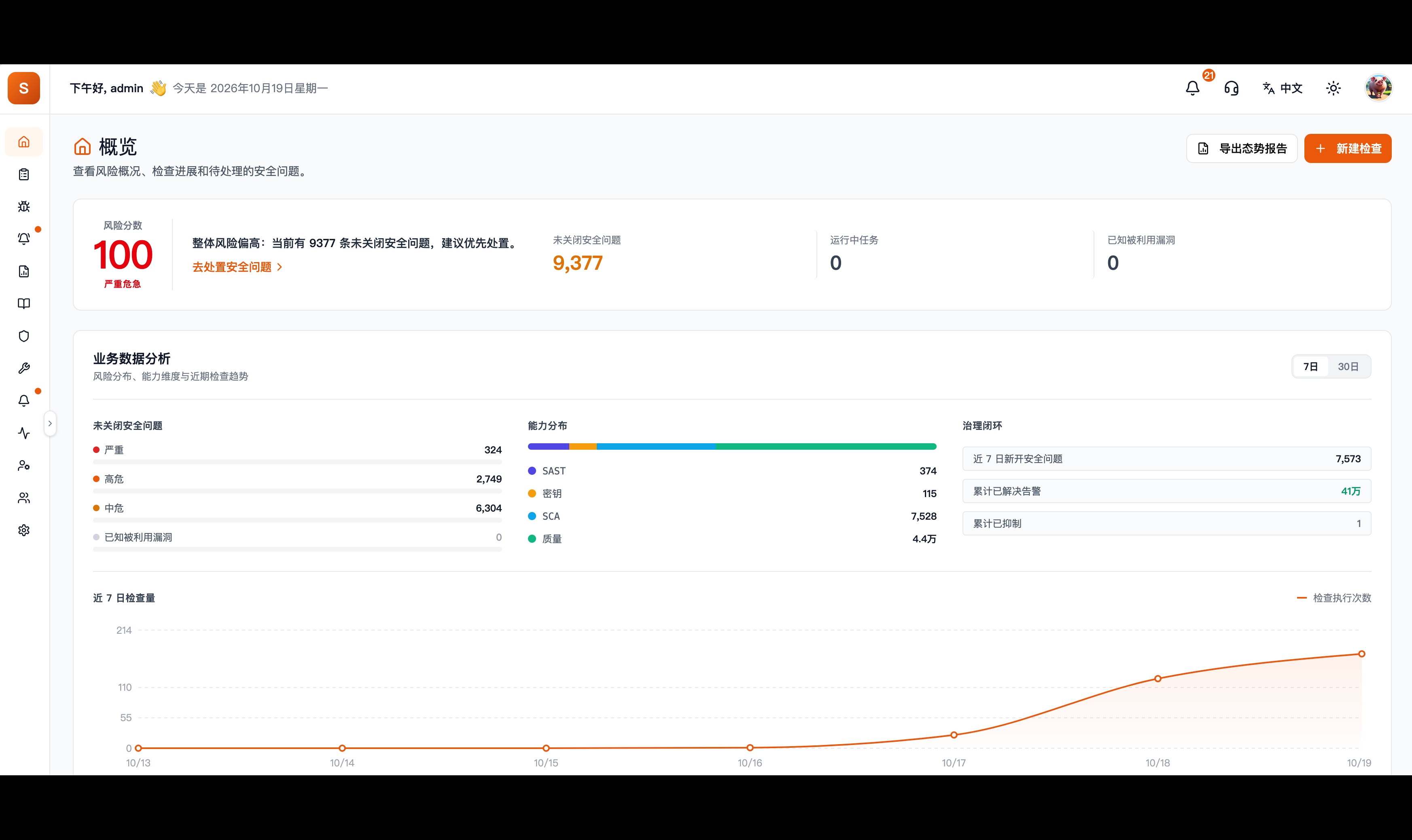Click the multicolor 能力分布 bar
The height and width of the screenshot is (840, 1412).
pyautogui.click(x=732, y=446)
